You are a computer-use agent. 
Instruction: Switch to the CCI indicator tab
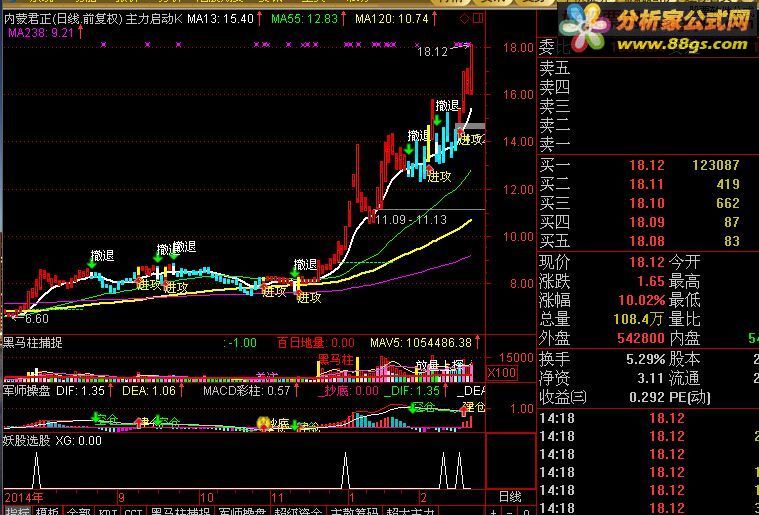(x=133, y=511)
